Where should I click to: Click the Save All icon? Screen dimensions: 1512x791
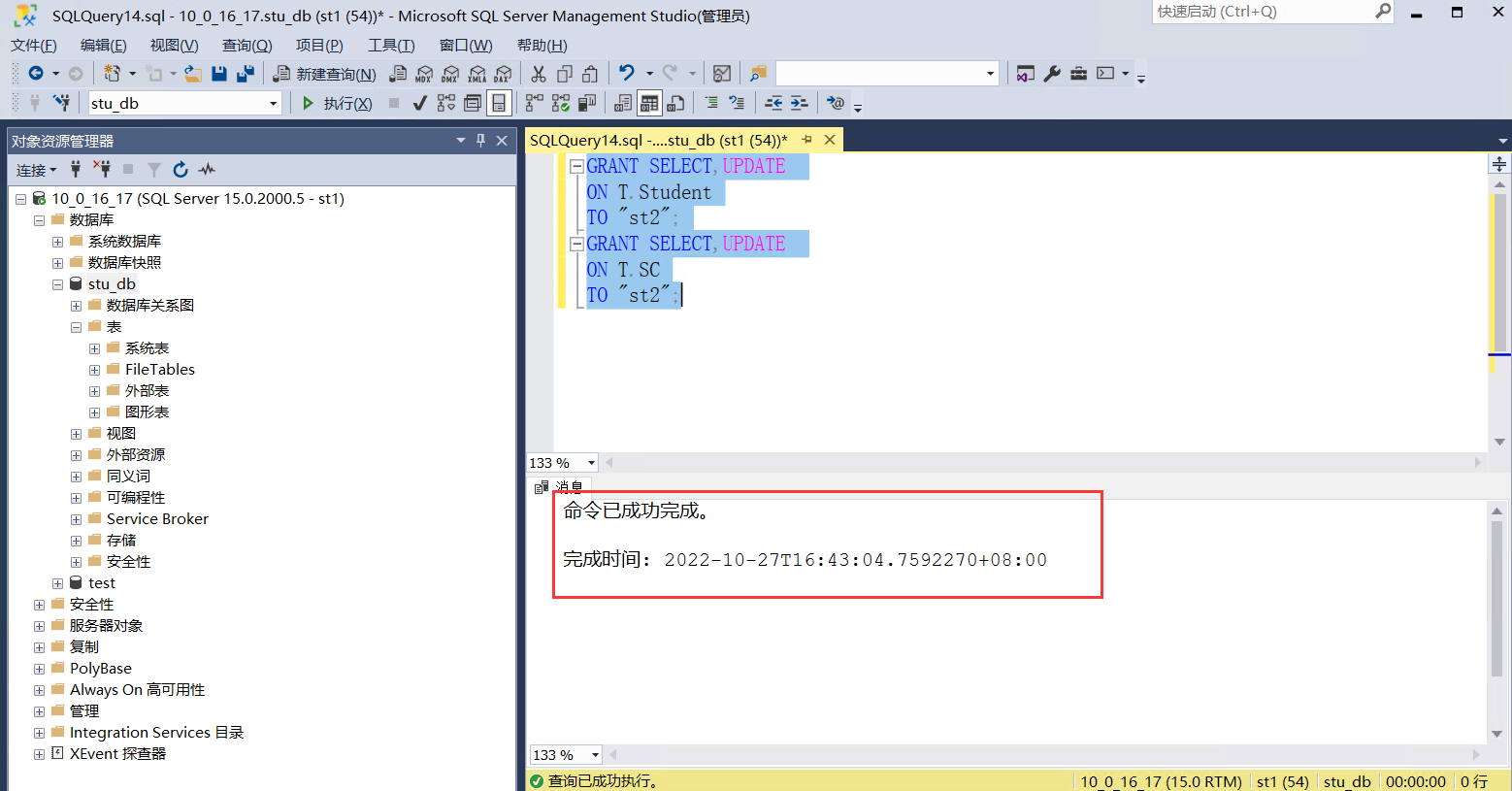pyautogui.click(x=246, y=74)
